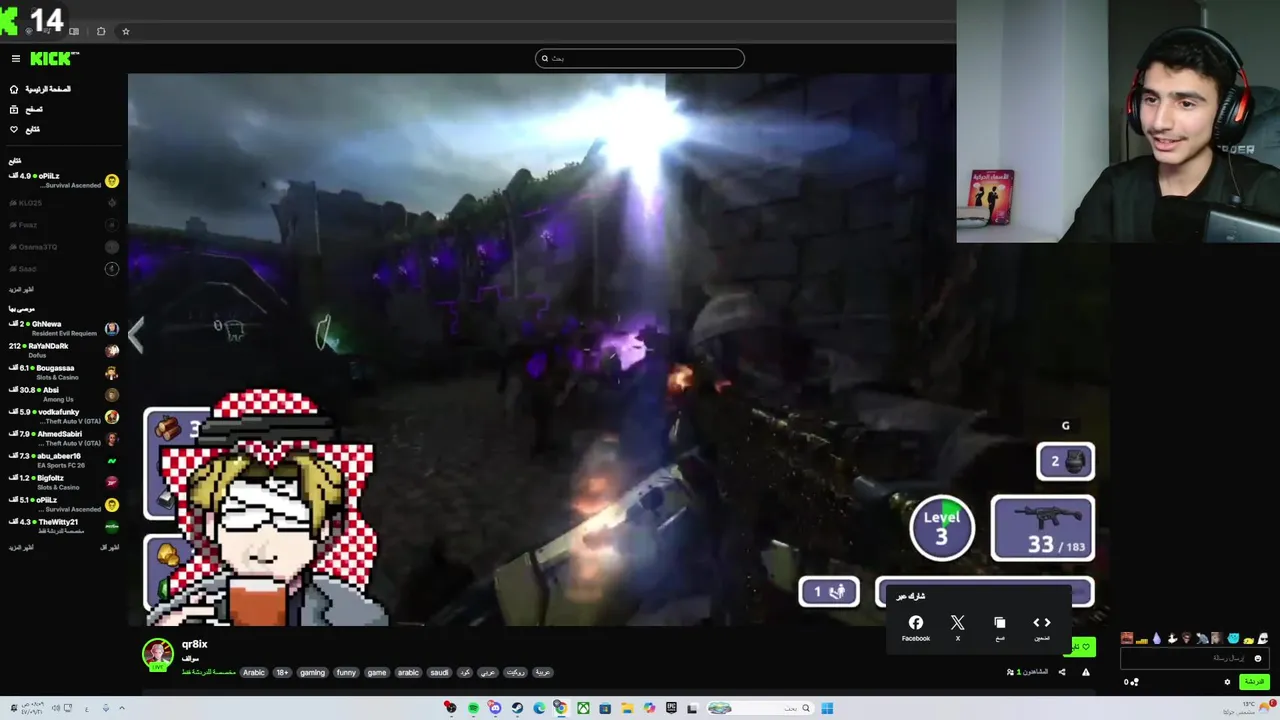Open qr8ix streamer avatar

pyautogui.click(x=157, y=654)
